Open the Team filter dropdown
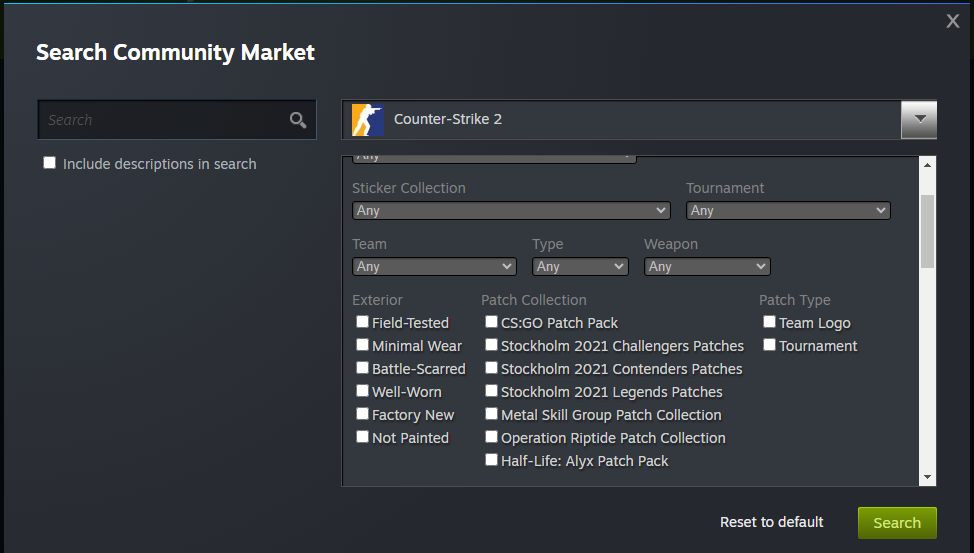The height and width of the screenshot is (553, 974). (x=434, y=267)
